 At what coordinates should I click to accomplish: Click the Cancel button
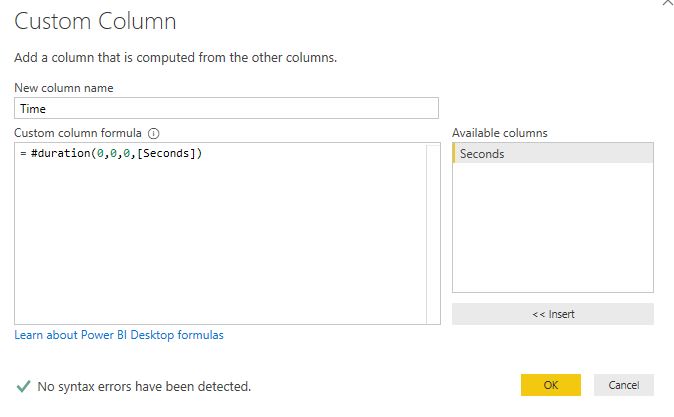click(x=624, y=385)
